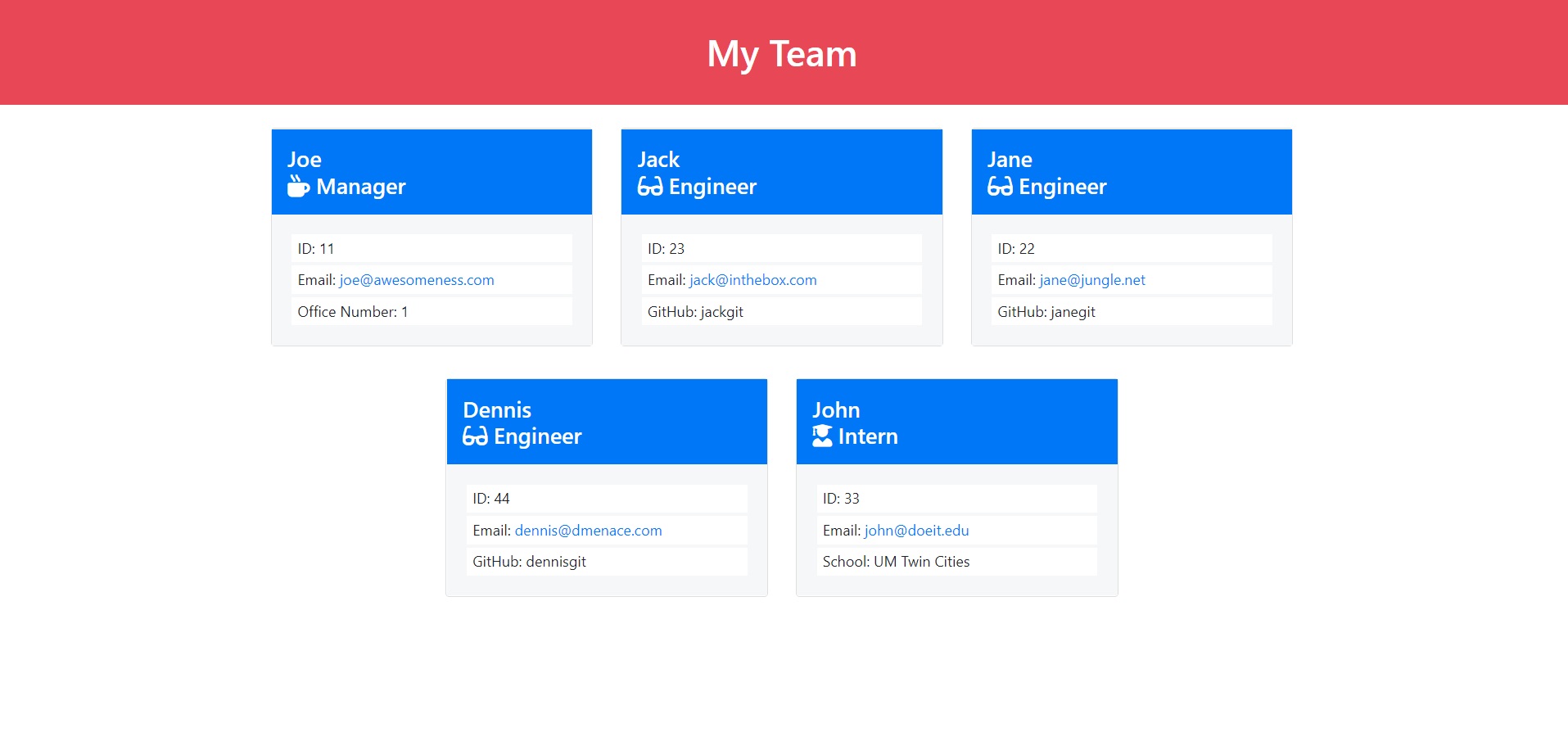
Task: Open email link john@doeit.edu
Action: [917, 531]
